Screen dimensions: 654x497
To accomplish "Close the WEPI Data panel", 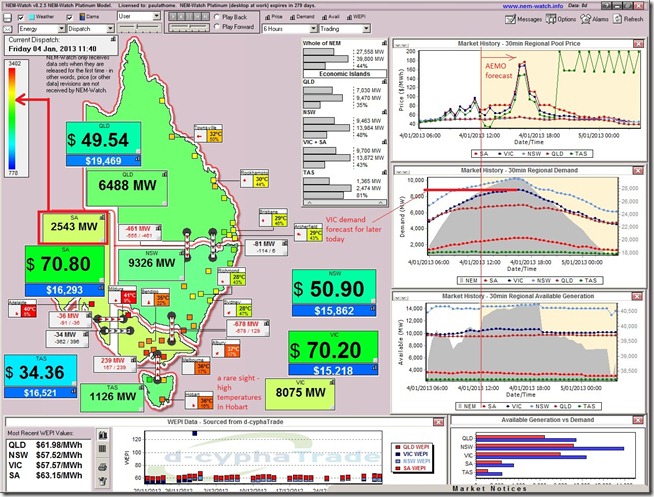I will click(438, 422).
